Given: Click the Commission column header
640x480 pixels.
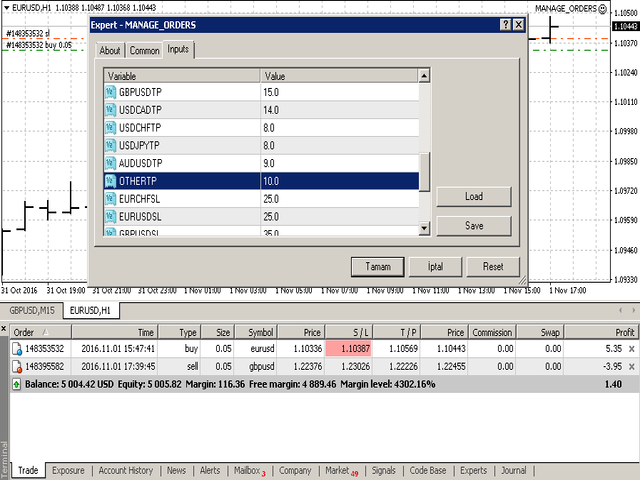Looking at the screenshot, I should point(493,332).
